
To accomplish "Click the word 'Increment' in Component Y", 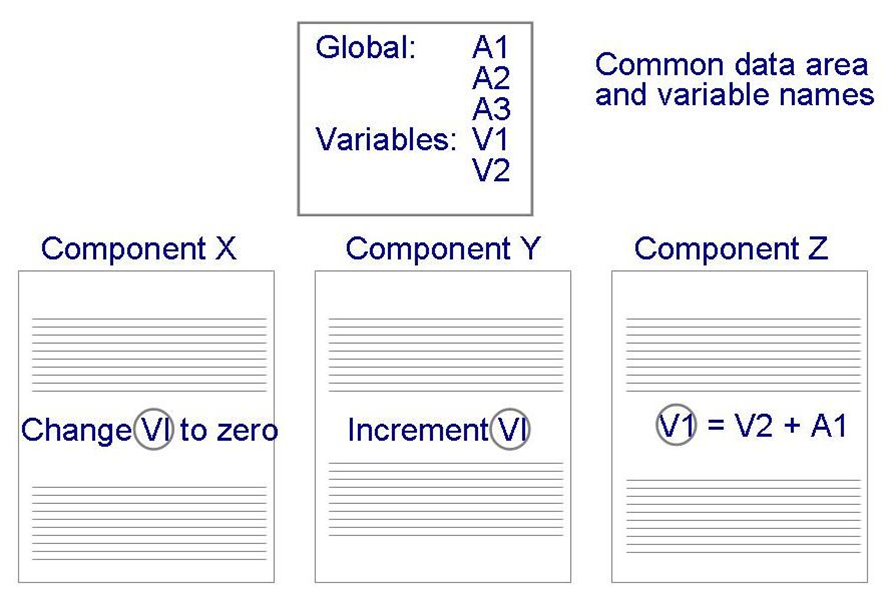I will [x=417, y=430].
